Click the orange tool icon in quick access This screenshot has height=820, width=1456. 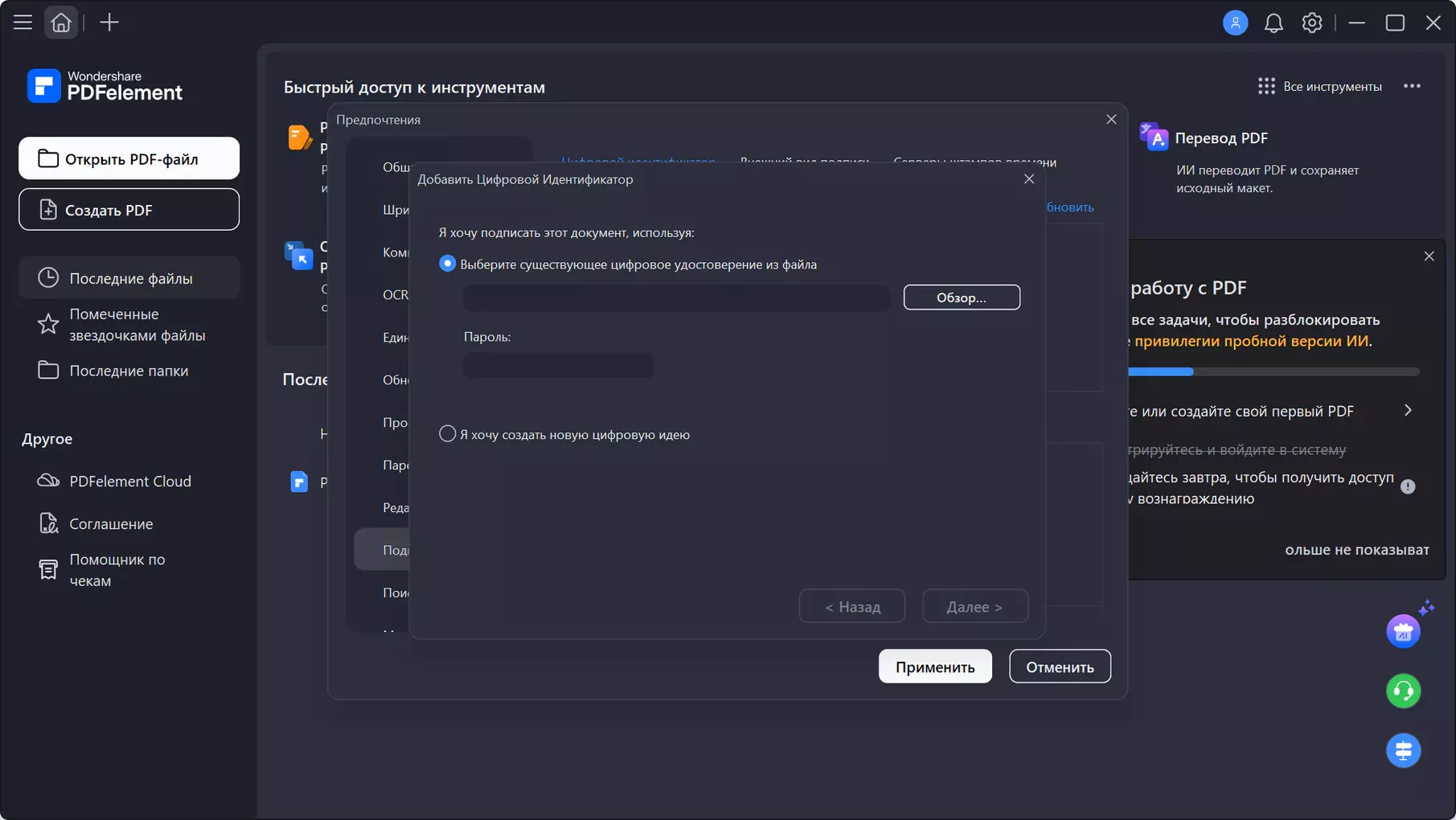(299, 137)
